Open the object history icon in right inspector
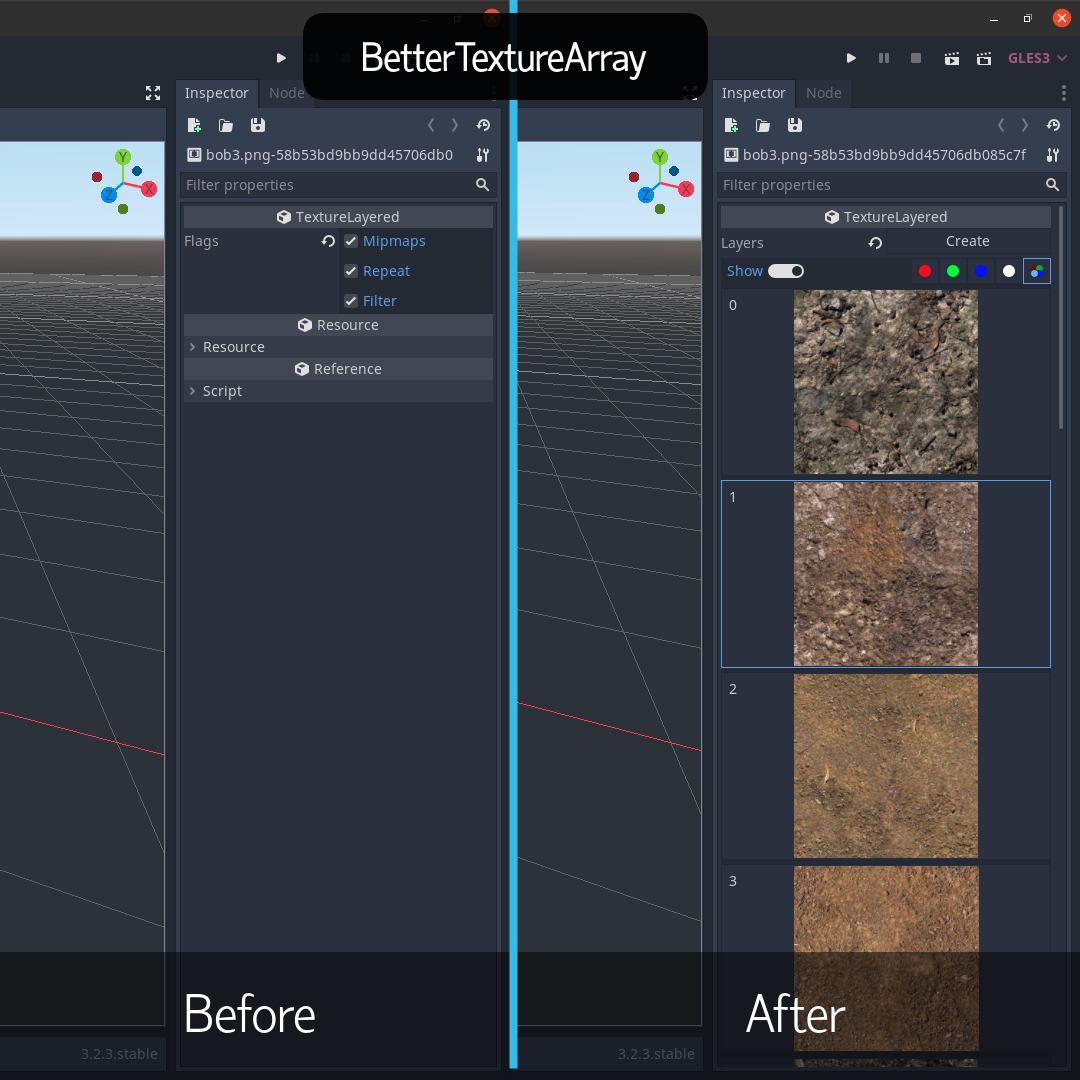This screenshot has height=1080, width=1080. [x=1053, y=125]
